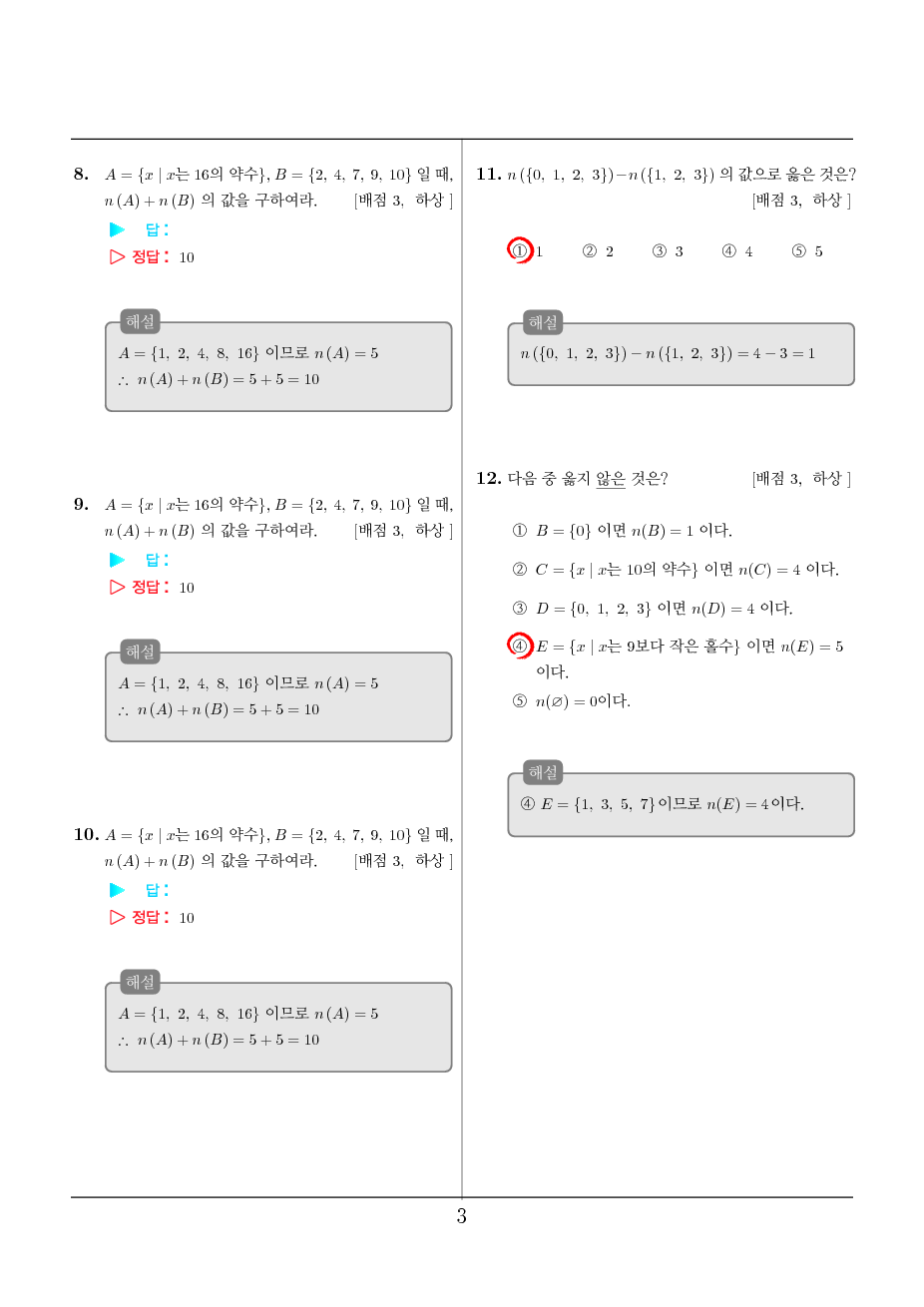Click the red 정답 triangle in question 10
Screen dimensions: 924x1307
point(118,917)
